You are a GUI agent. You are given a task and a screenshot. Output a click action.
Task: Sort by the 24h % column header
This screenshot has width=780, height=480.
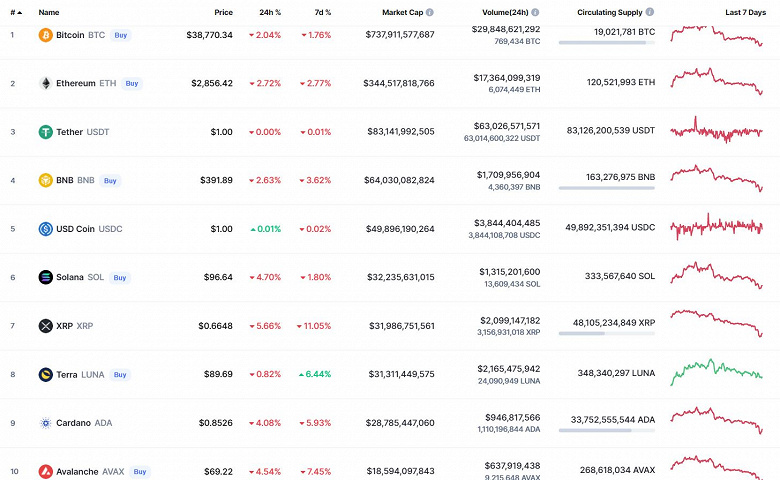[271, 12]
